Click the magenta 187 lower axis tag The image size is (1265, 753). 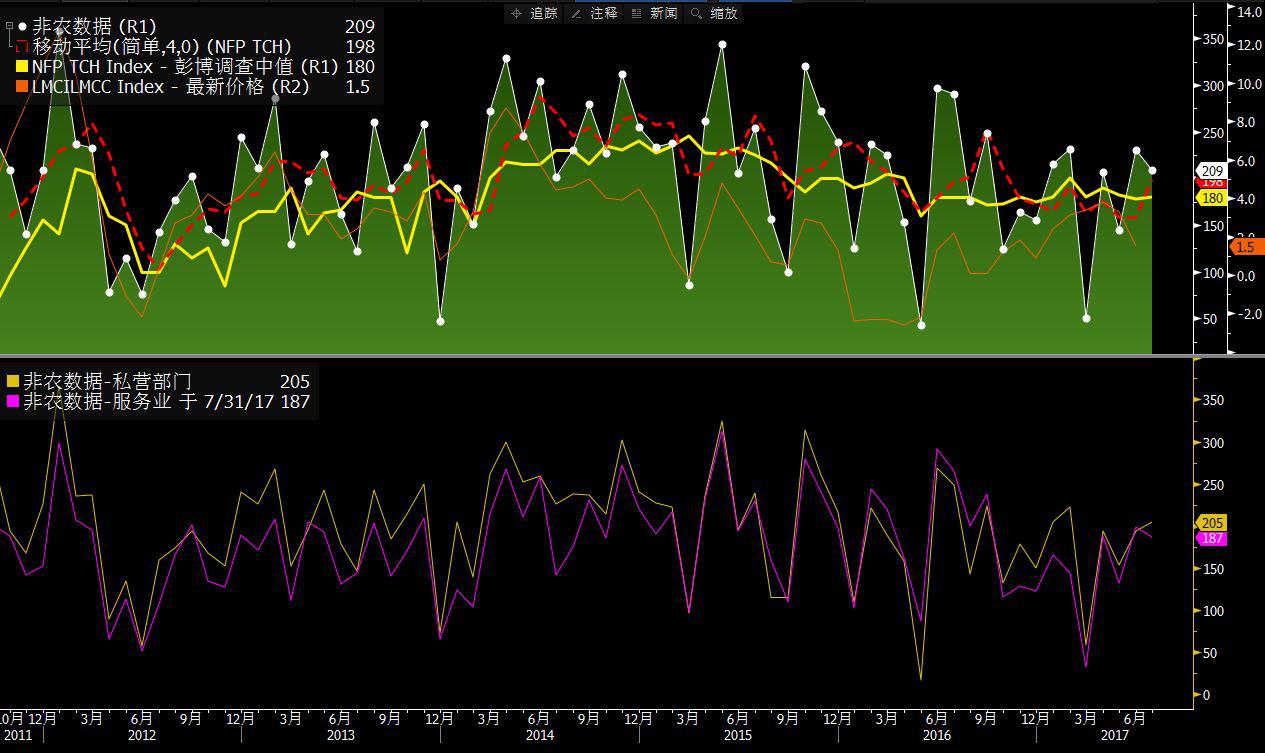[x=1211, y=538]
